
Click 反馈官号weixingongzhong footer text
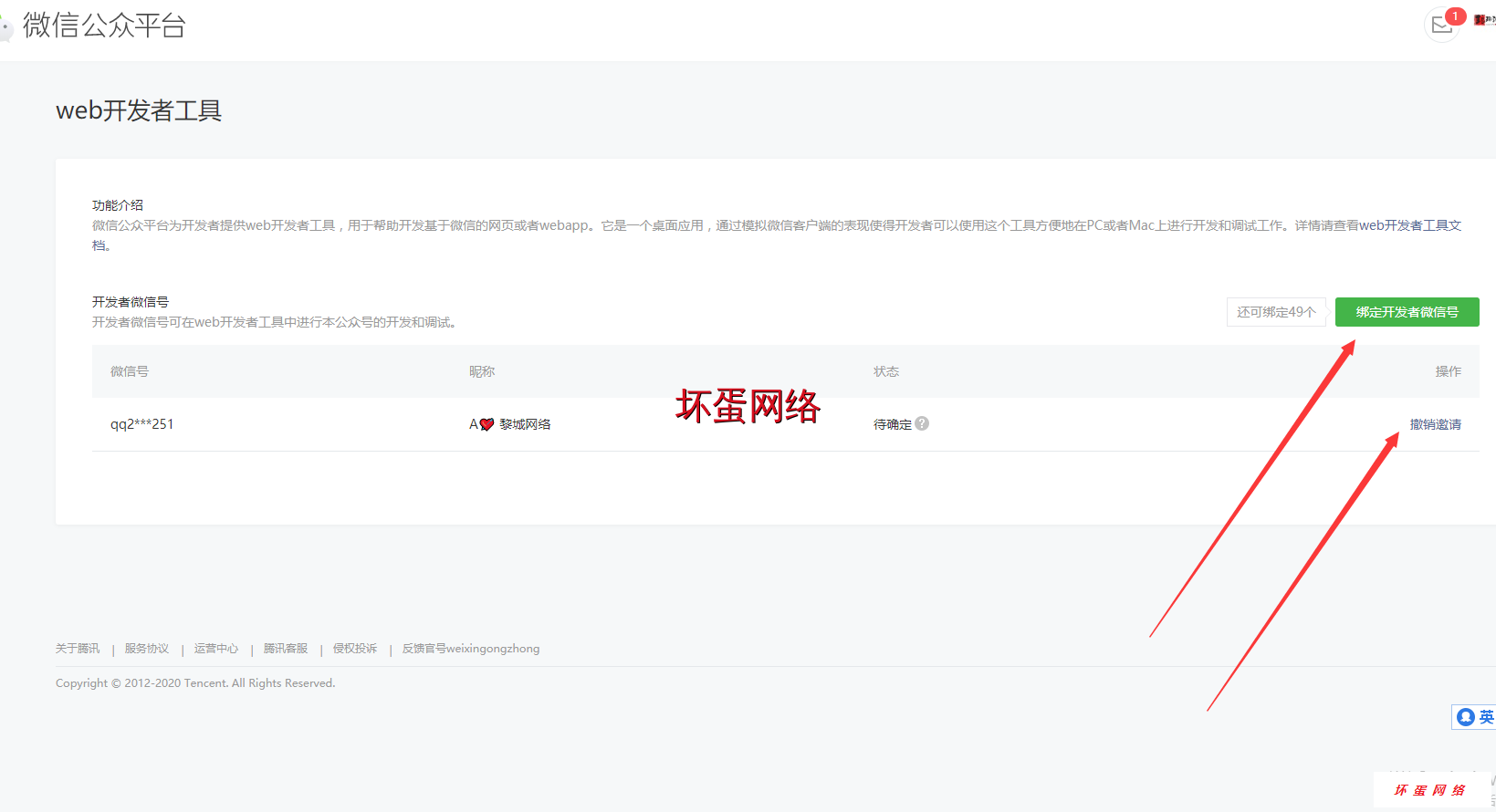(471, 649)
